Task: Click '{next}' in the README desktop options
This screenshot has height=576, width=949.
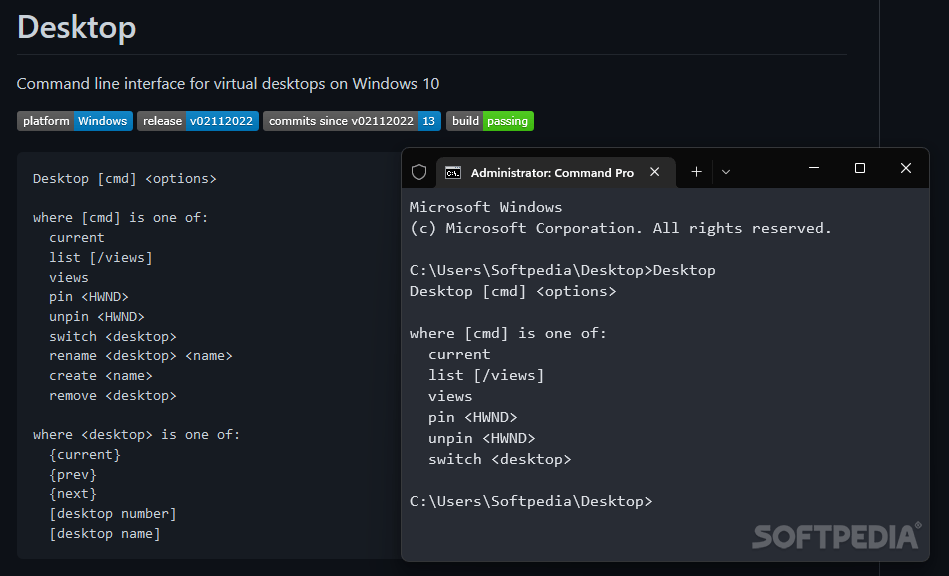Action: point(73,494)
